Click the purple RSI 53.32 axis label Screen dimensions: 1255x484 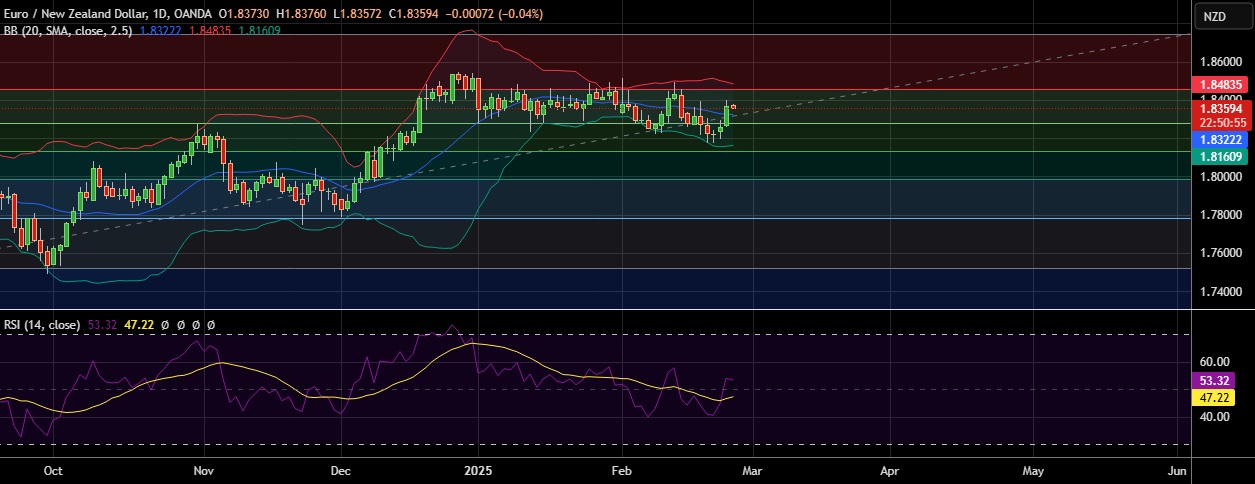coord(1215,381)
